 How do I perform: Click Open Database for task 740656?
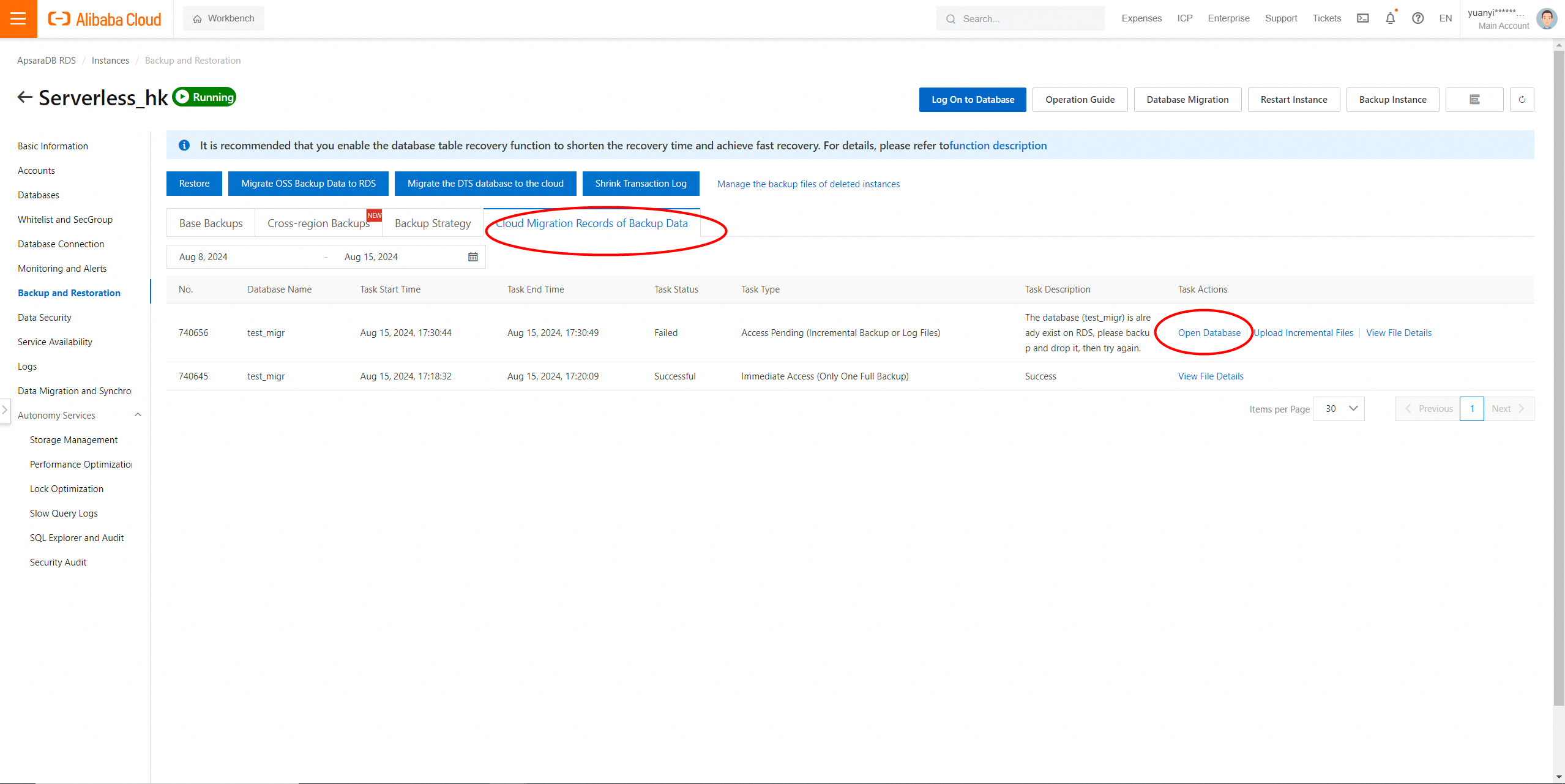click(1209, 333)
